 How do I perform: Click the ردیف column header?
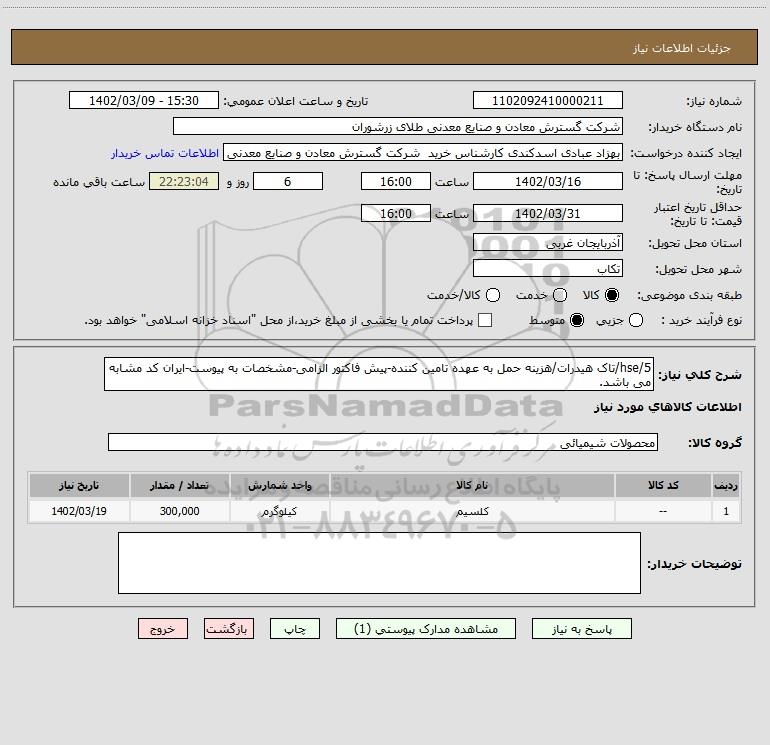[x=726, y=486]
